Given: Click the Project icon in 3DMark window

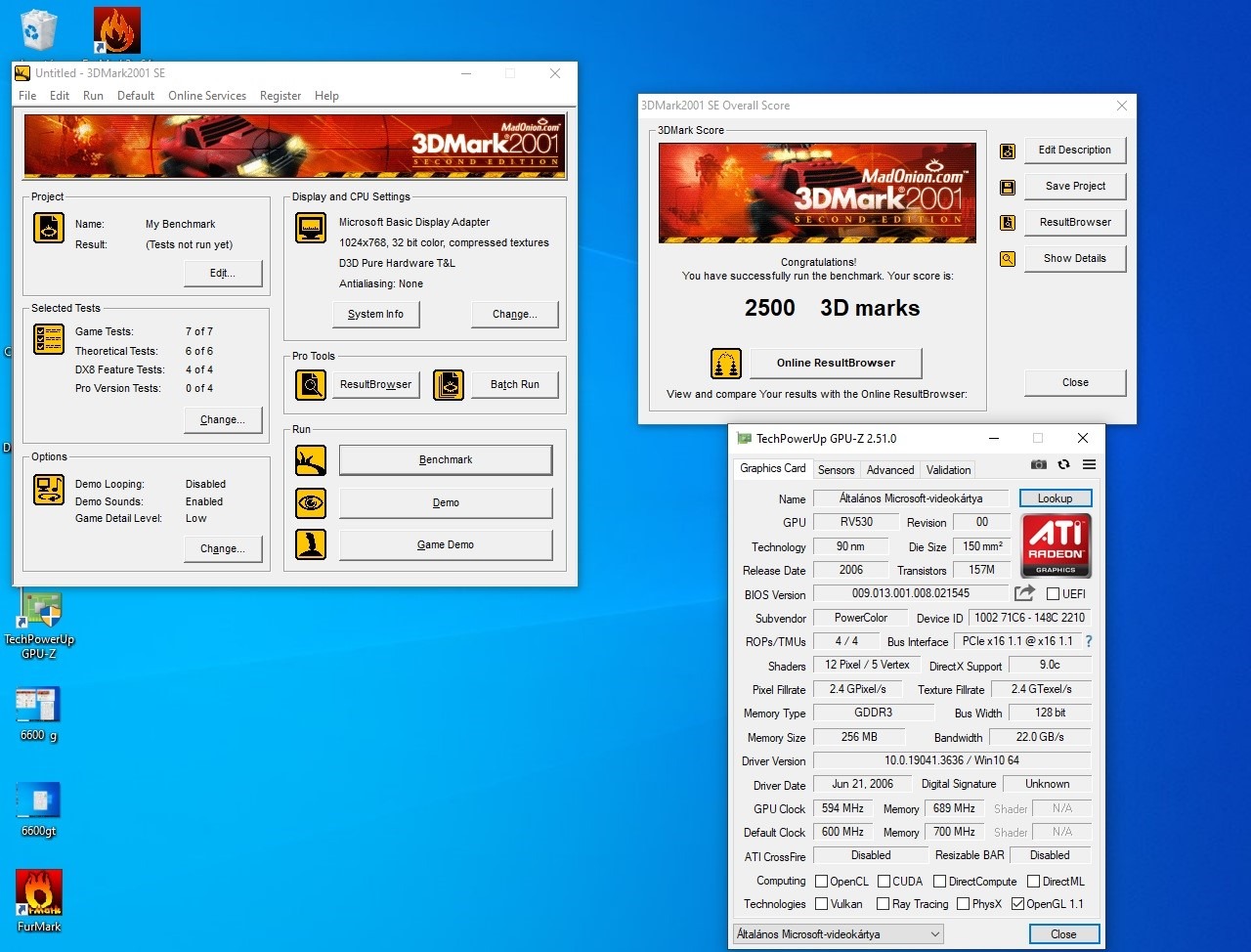Looking at the screenshot, I should point(49,228).
